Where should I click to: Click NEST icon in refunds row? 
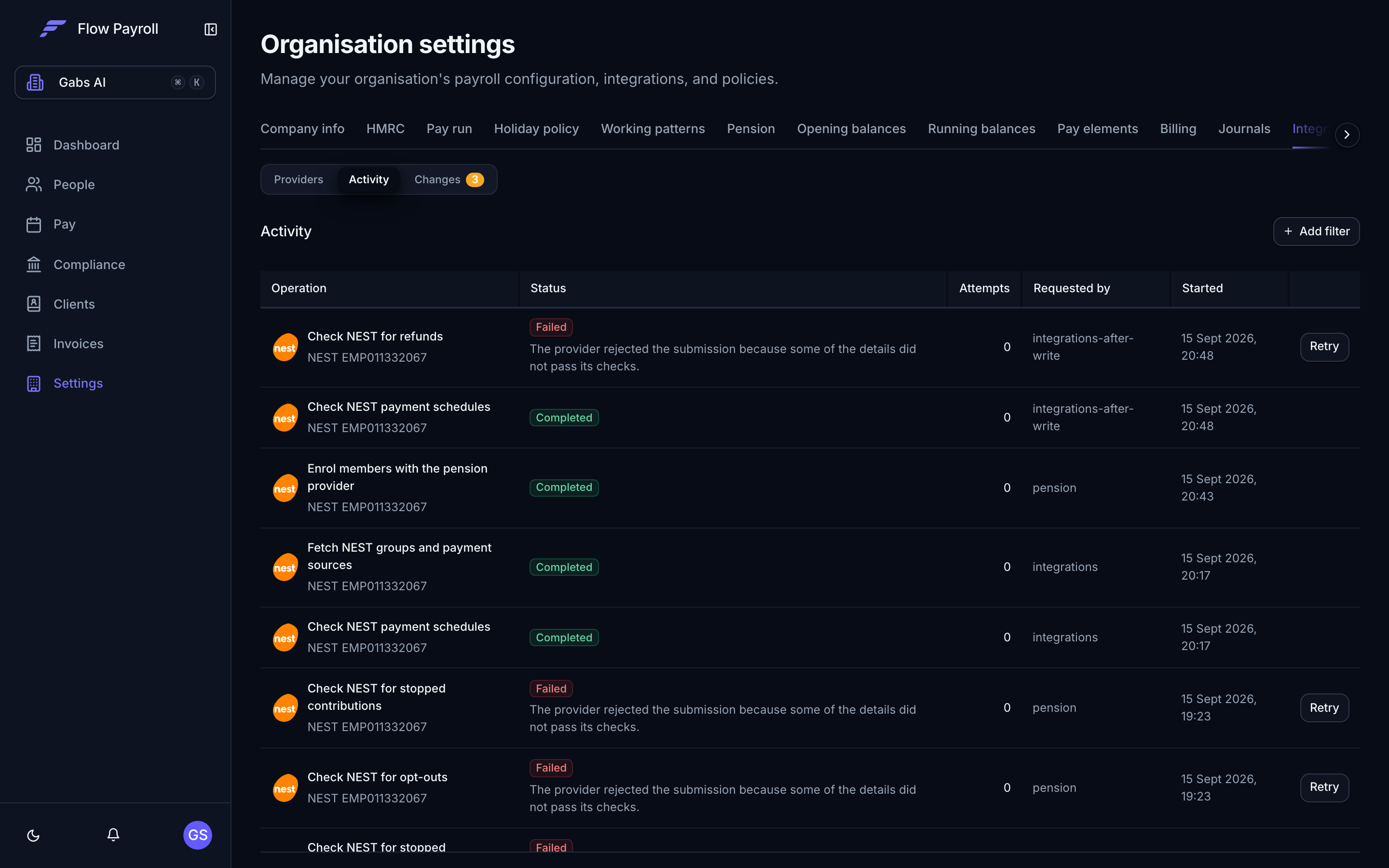pyautogui.click(x=285, y=347)
